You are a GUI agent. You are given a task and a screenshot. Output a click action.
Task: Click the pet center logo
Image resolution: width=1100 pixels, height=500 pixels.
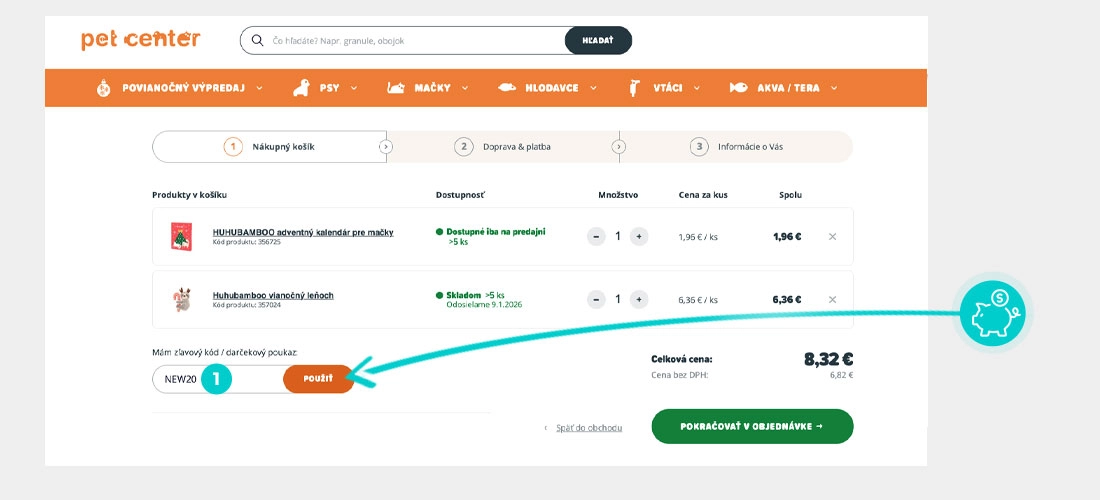coord(141,40)
